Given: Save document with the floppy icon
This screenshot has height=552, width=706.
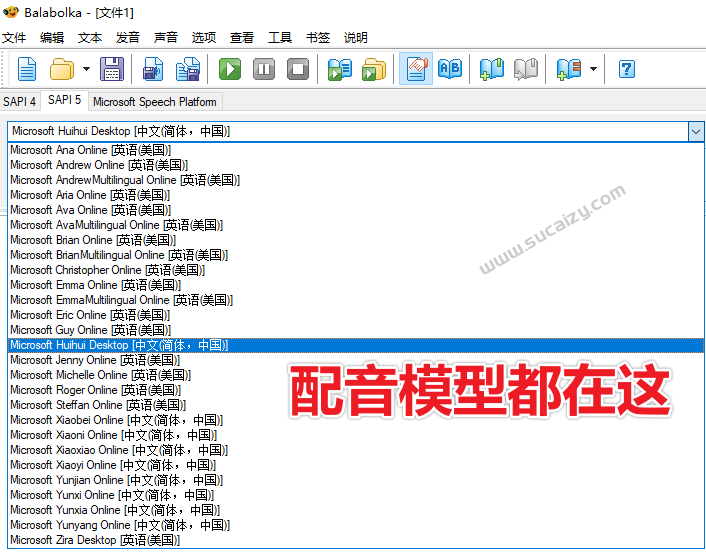Looking at the screenshot, I should [112, 69].
